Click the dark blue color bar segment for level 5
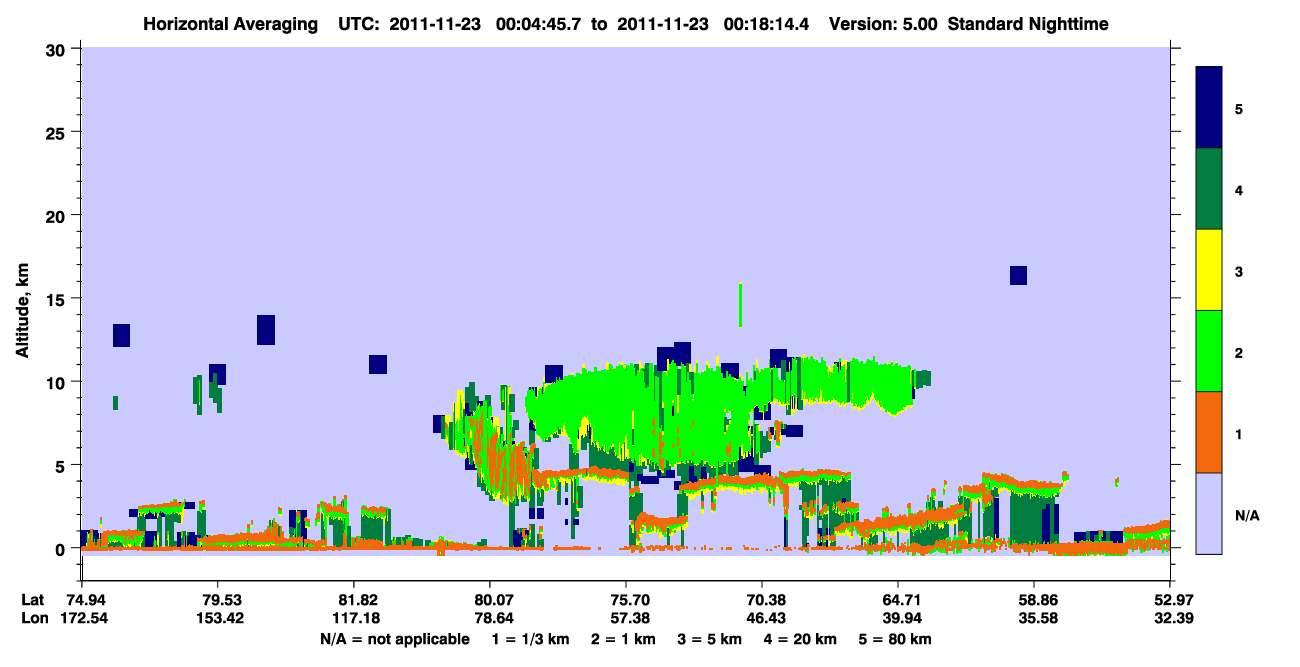The width and height of the screenshot is (1300, 667). tap(1209, 108)
